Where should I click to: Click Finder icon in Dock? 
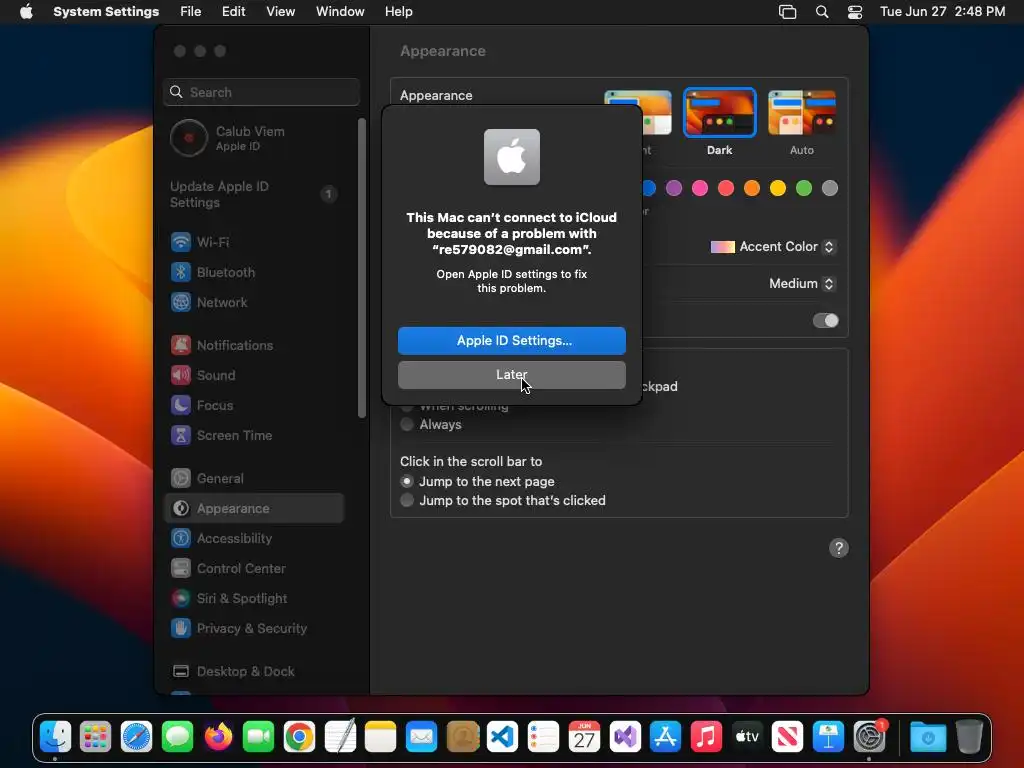click(55, 737)
